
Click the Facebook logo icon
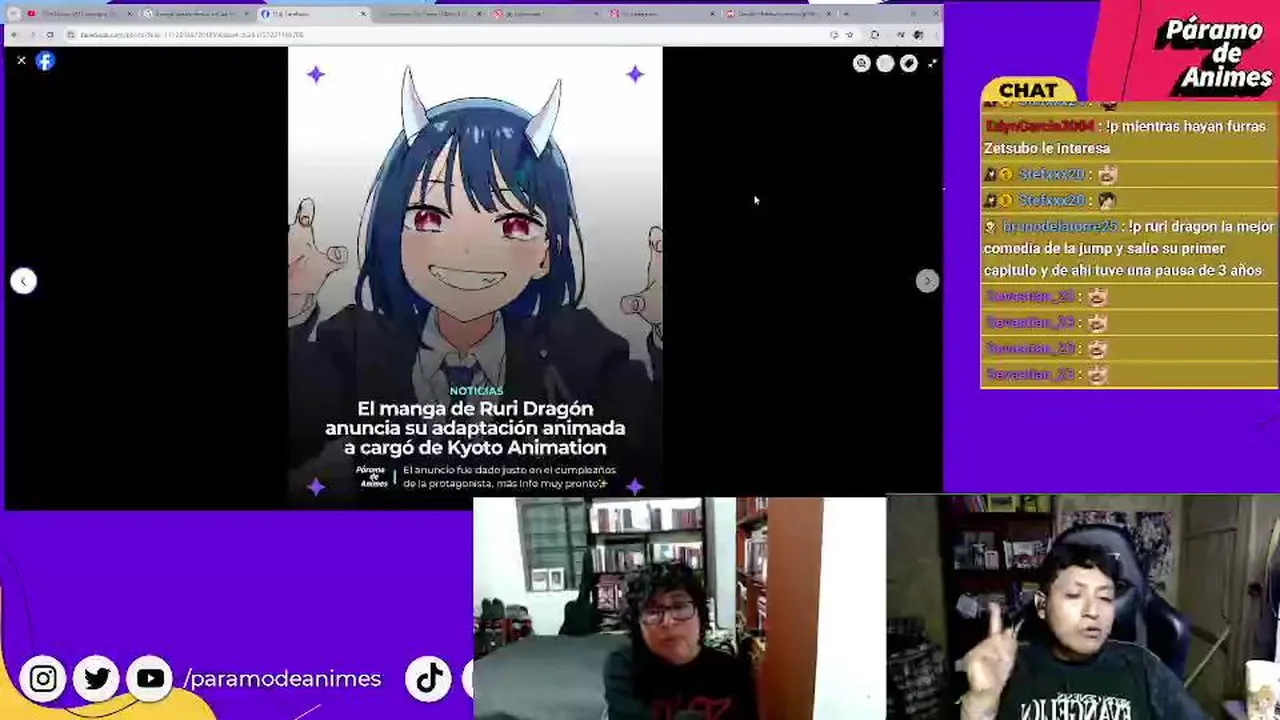tap(45, 61)
